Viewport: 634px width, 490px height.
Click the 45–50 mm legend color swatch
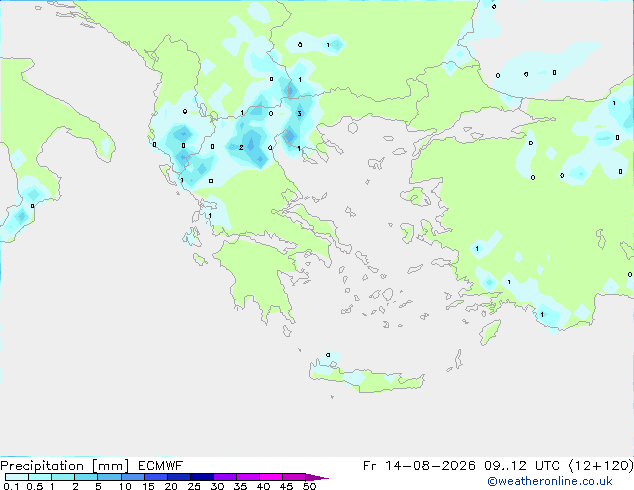tap(294, 477)
